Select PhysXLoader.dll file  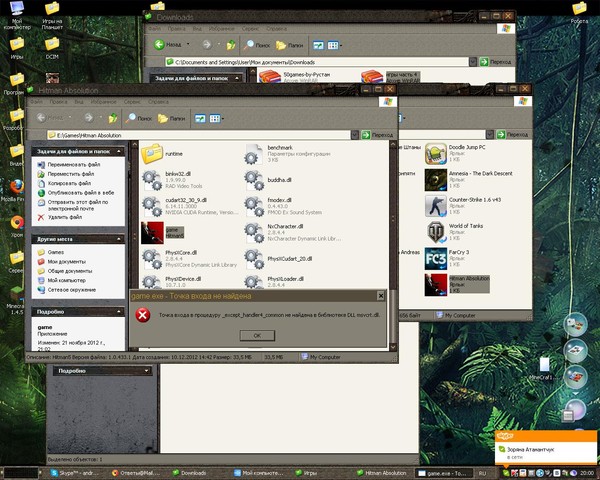pos(274,281)
